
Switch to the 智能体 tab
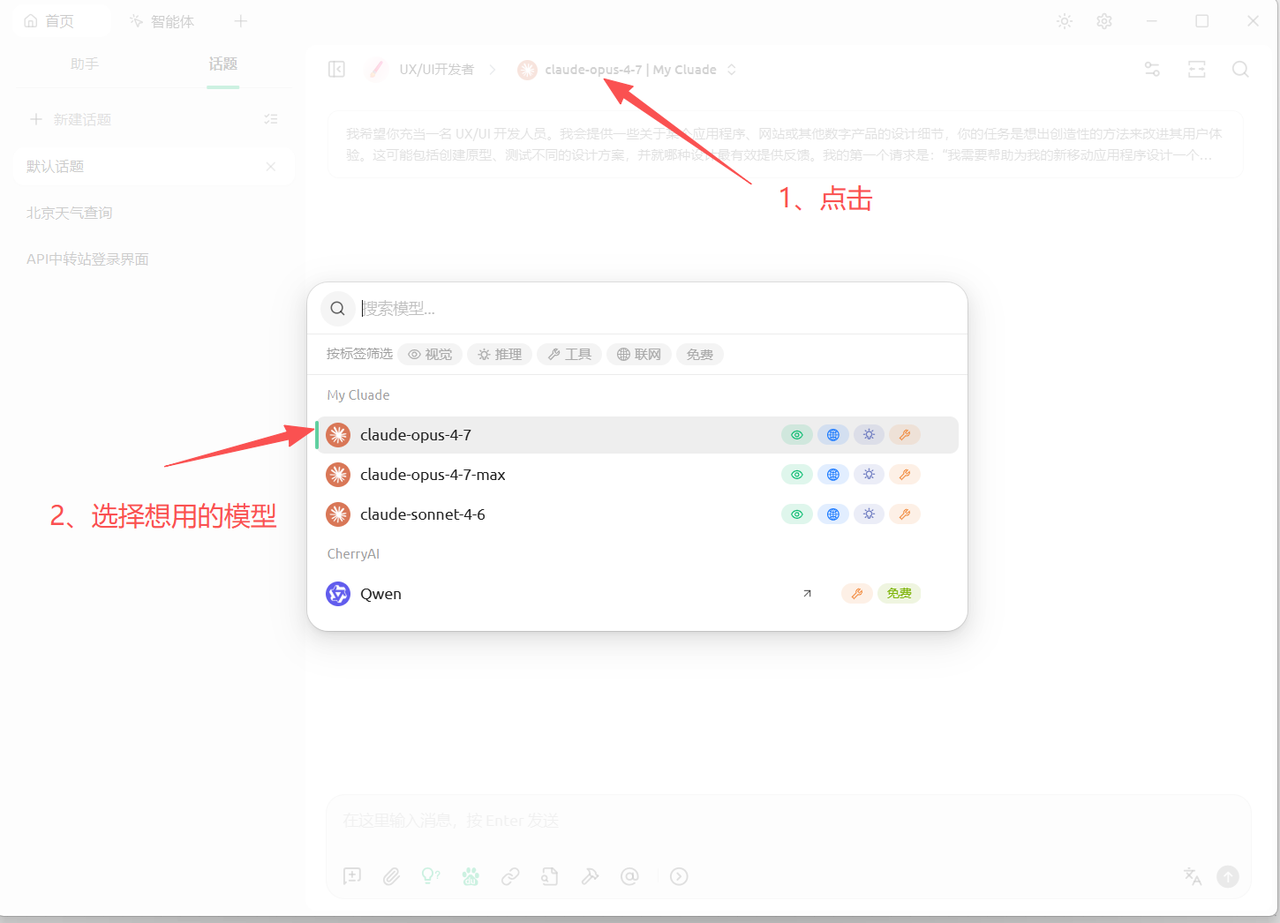162,21
